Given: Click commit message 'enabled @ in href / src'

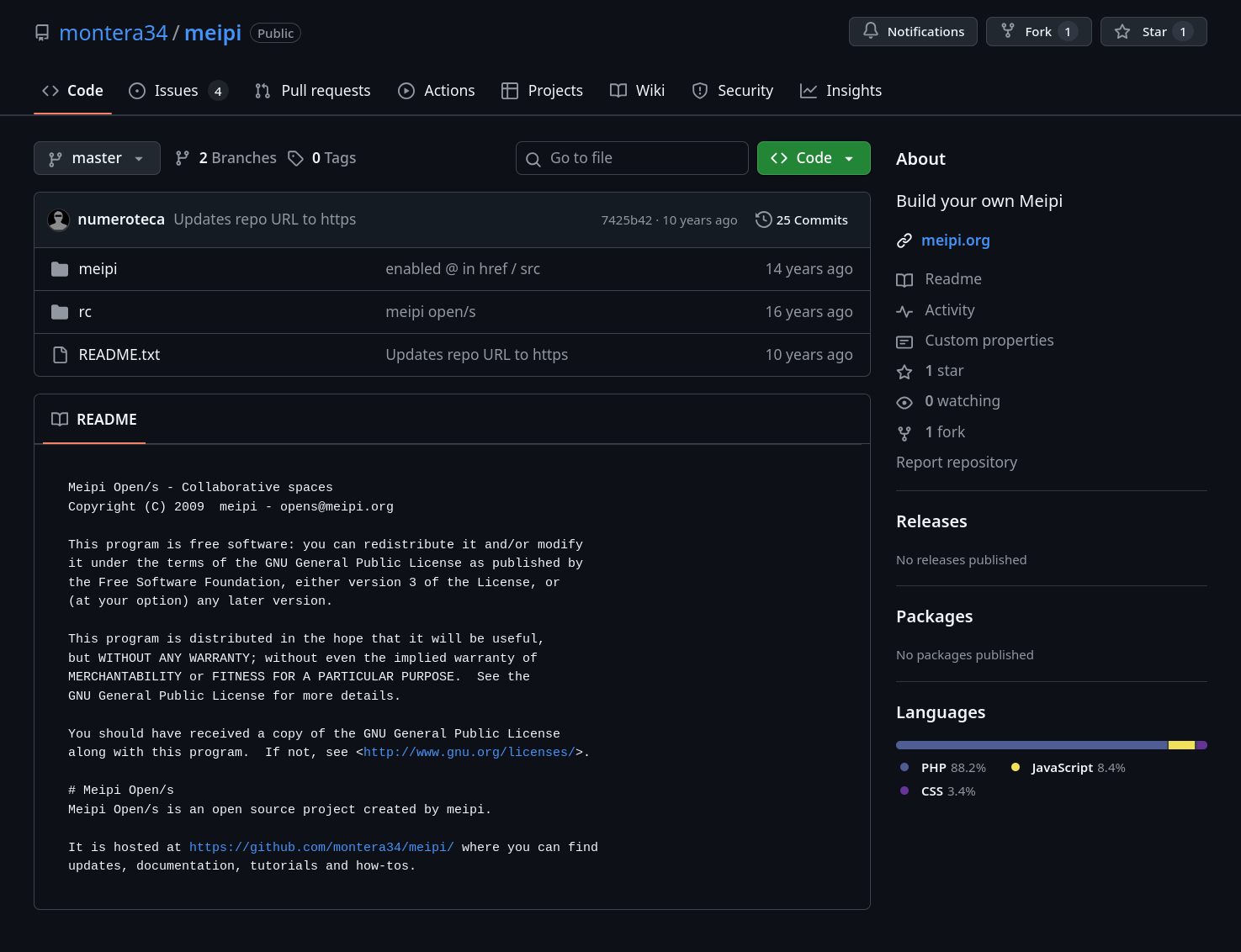Looking at the screenshot, I should point(463,269).
